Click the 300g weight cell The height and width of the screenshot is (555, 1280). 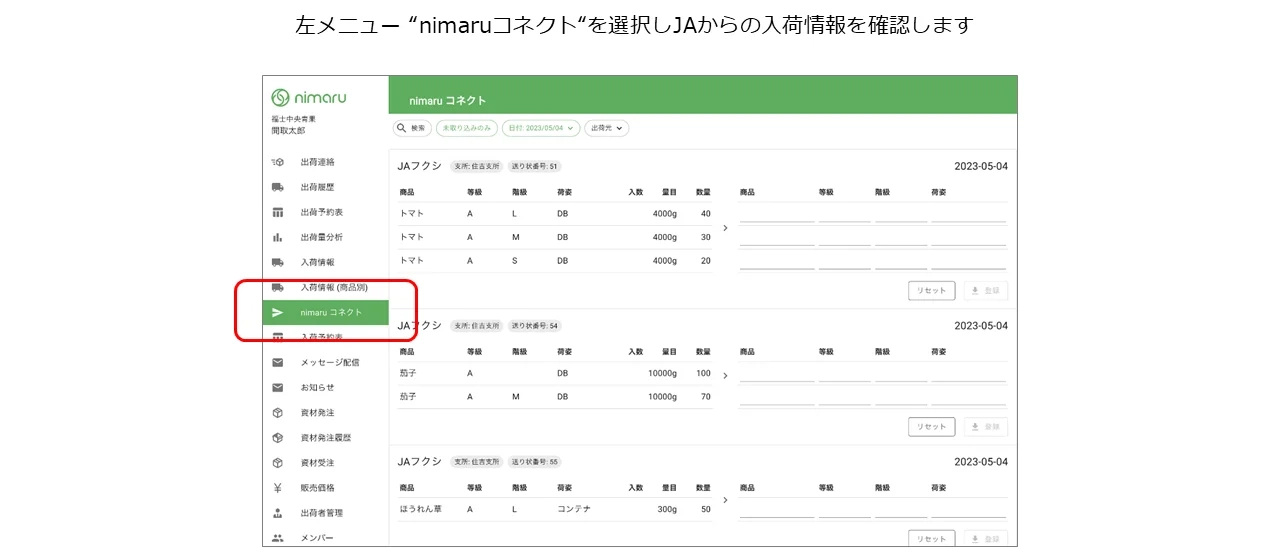(666, 509)
